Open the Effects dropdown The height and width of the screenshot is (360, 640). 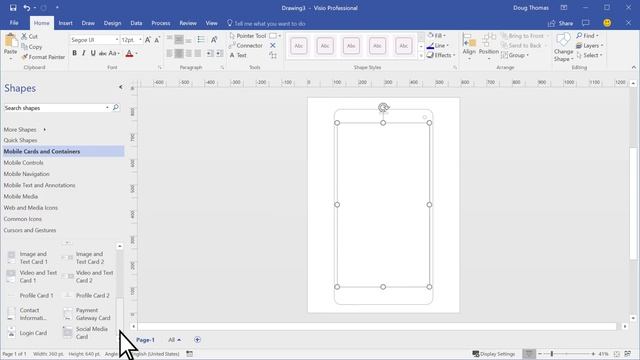(441, 55)
